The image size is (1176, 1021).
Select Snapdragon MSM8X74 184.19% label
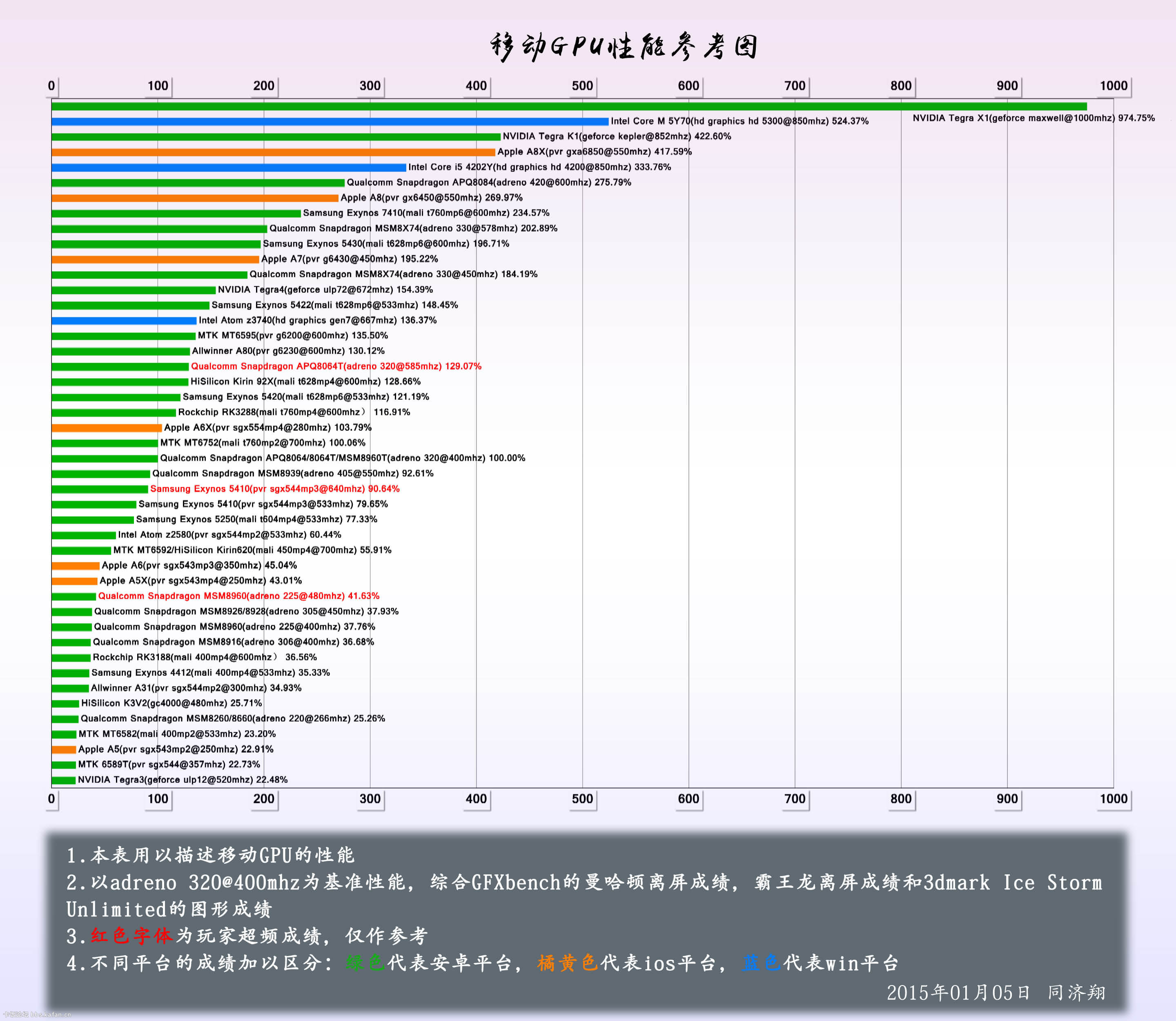(393, 274)
